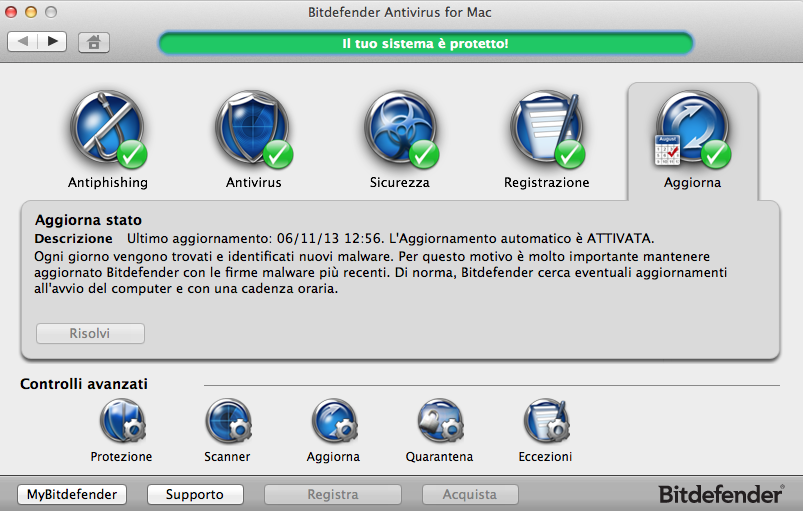Image resolution: width=803 pixels, height=511 pixels.
Task: Open the Quarantena icon
Action: click(x=440, y=421)
